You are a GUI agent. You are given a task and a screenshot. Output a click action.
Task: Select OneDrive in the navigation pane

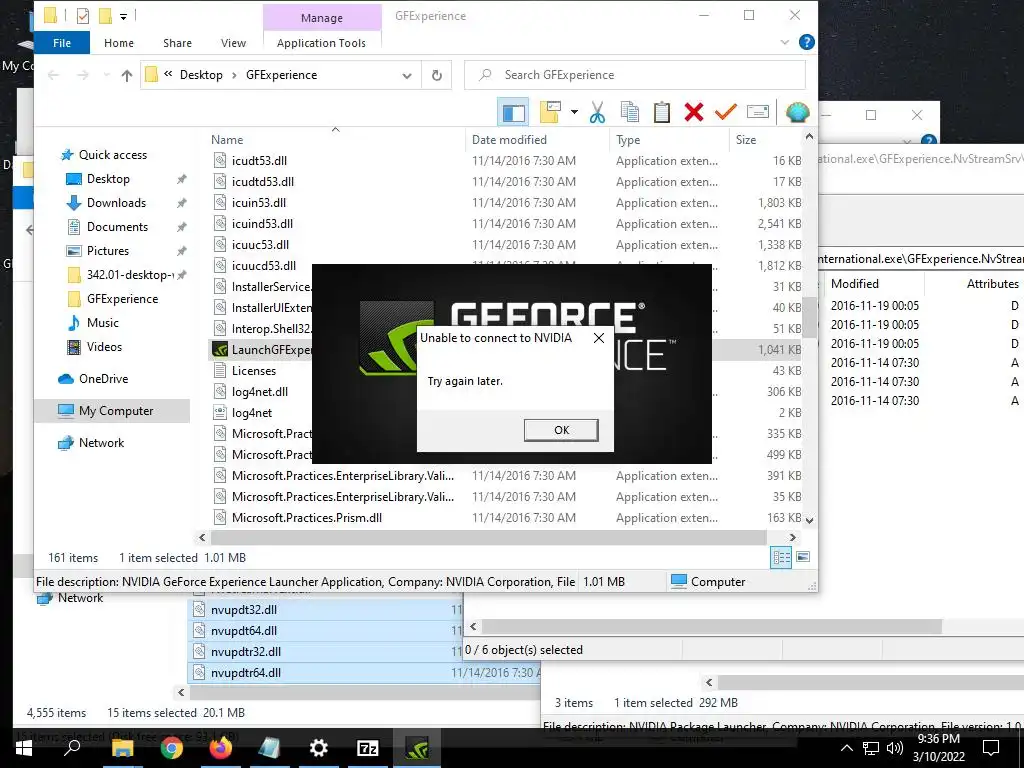click(103, 379)
